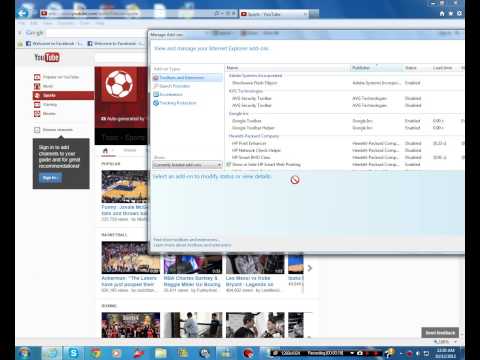Viewport: 480px width, 360px height.
Task: Click the address bar search magnifier icon
Action: tap(217, 14)
